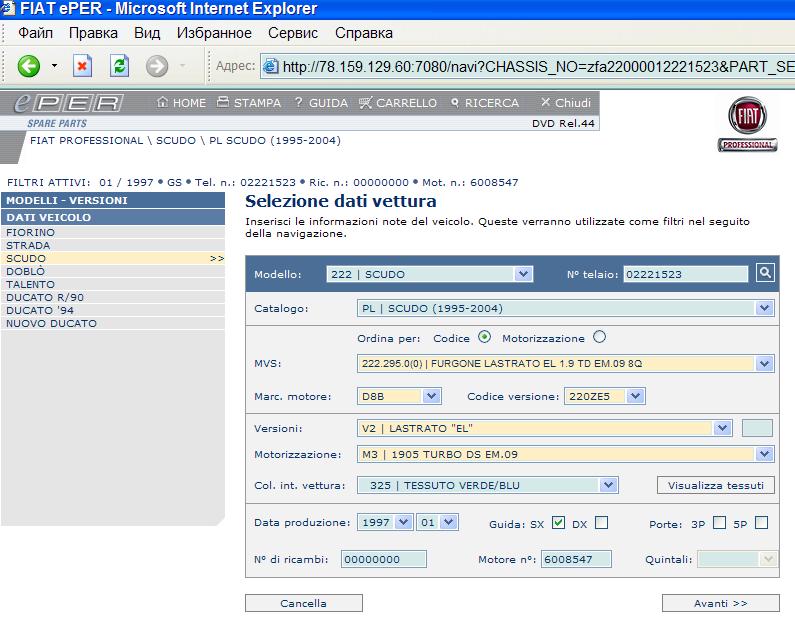
Task: Click STAMPA print in ePER toolbar
Action: pos(249,103)
